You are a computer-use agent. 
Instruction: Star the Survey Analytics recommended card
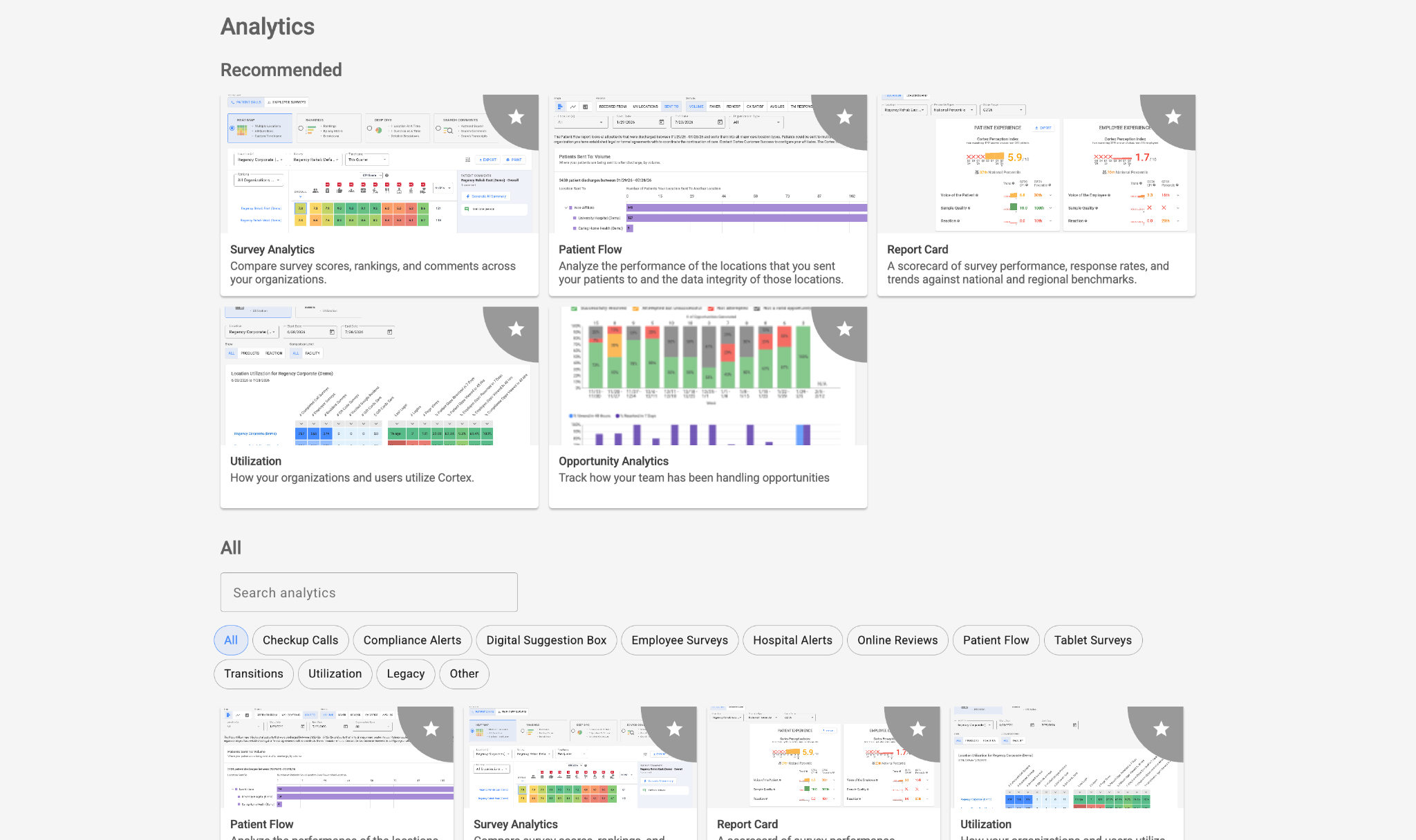(x=516, y=117)
